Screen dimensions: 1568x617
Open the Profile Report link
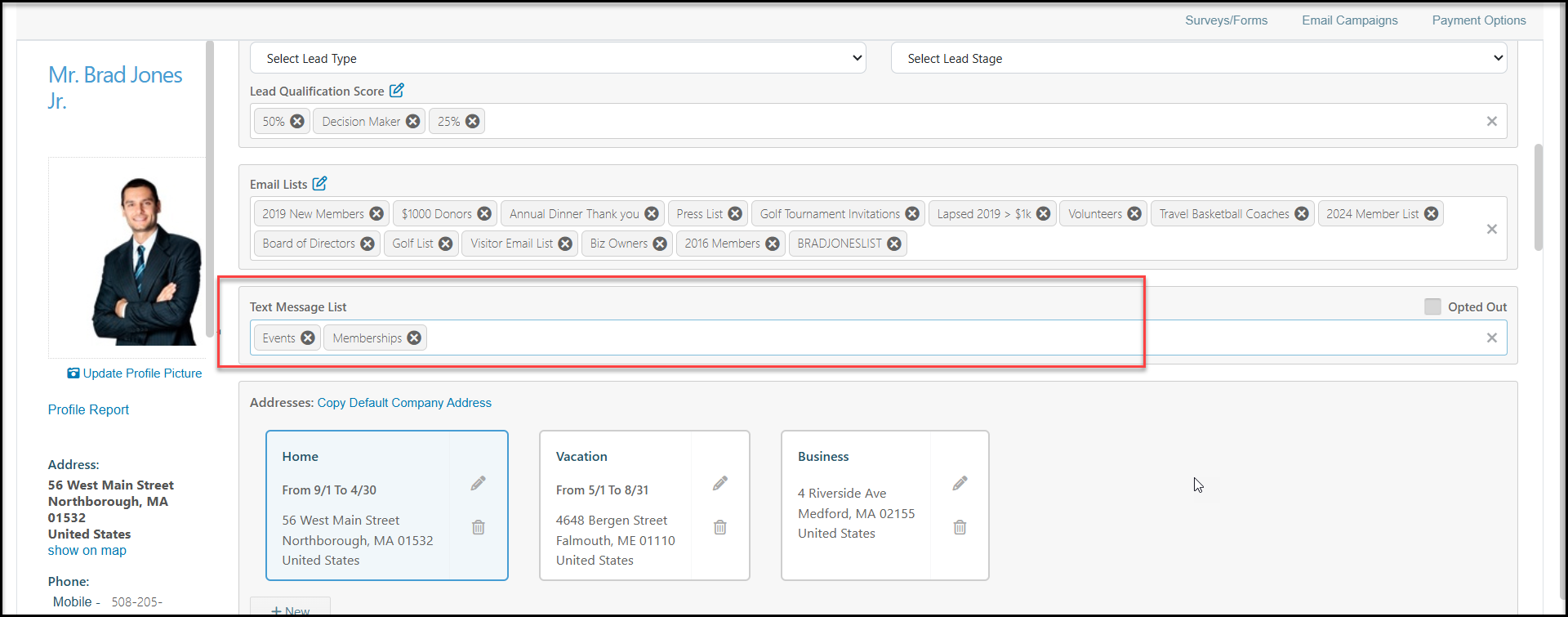click(x=88, y=409)
